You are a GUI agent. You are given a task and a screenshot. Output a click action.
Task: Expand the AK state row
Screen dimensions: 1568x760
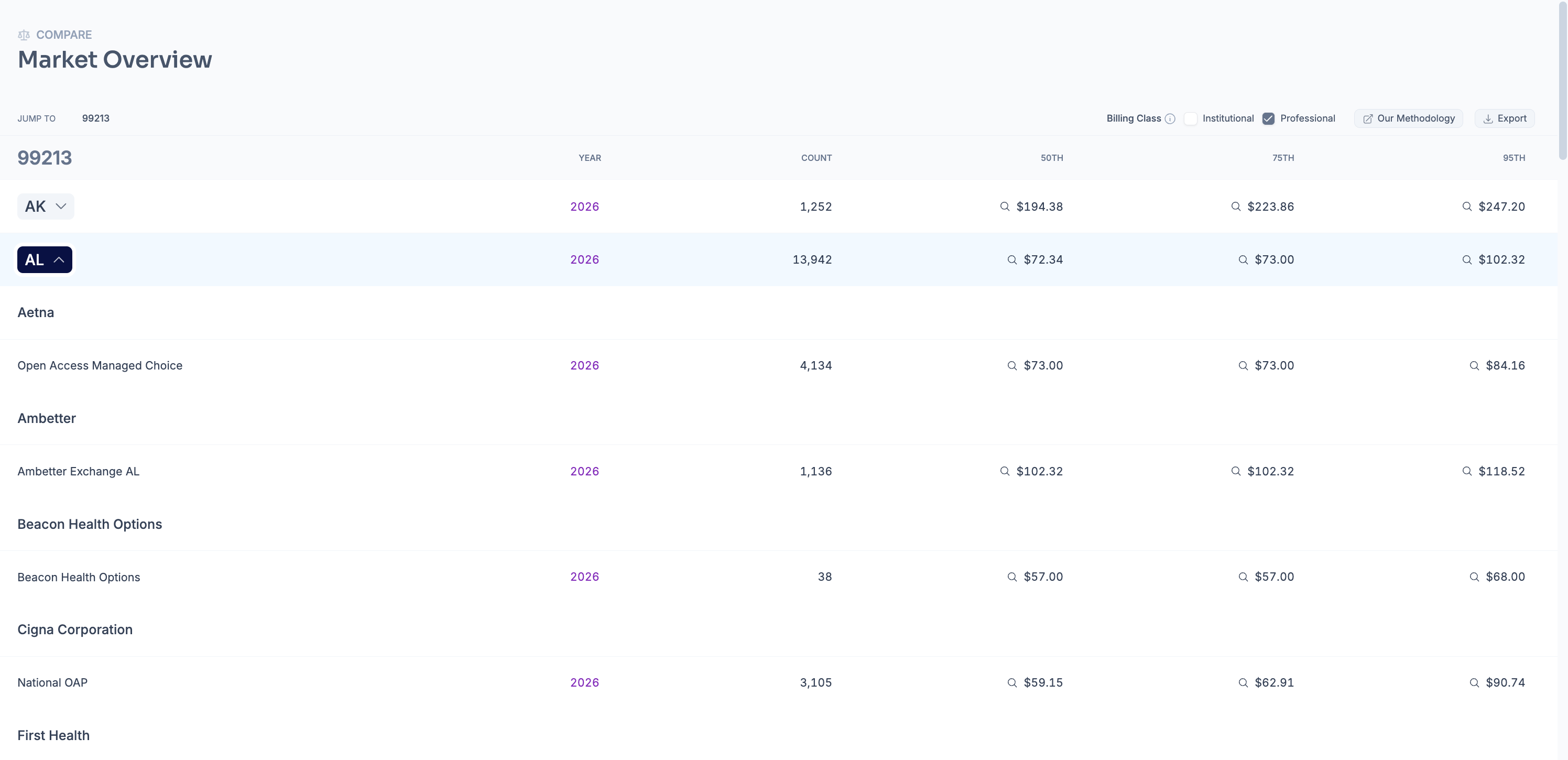(x=46, y=207)
